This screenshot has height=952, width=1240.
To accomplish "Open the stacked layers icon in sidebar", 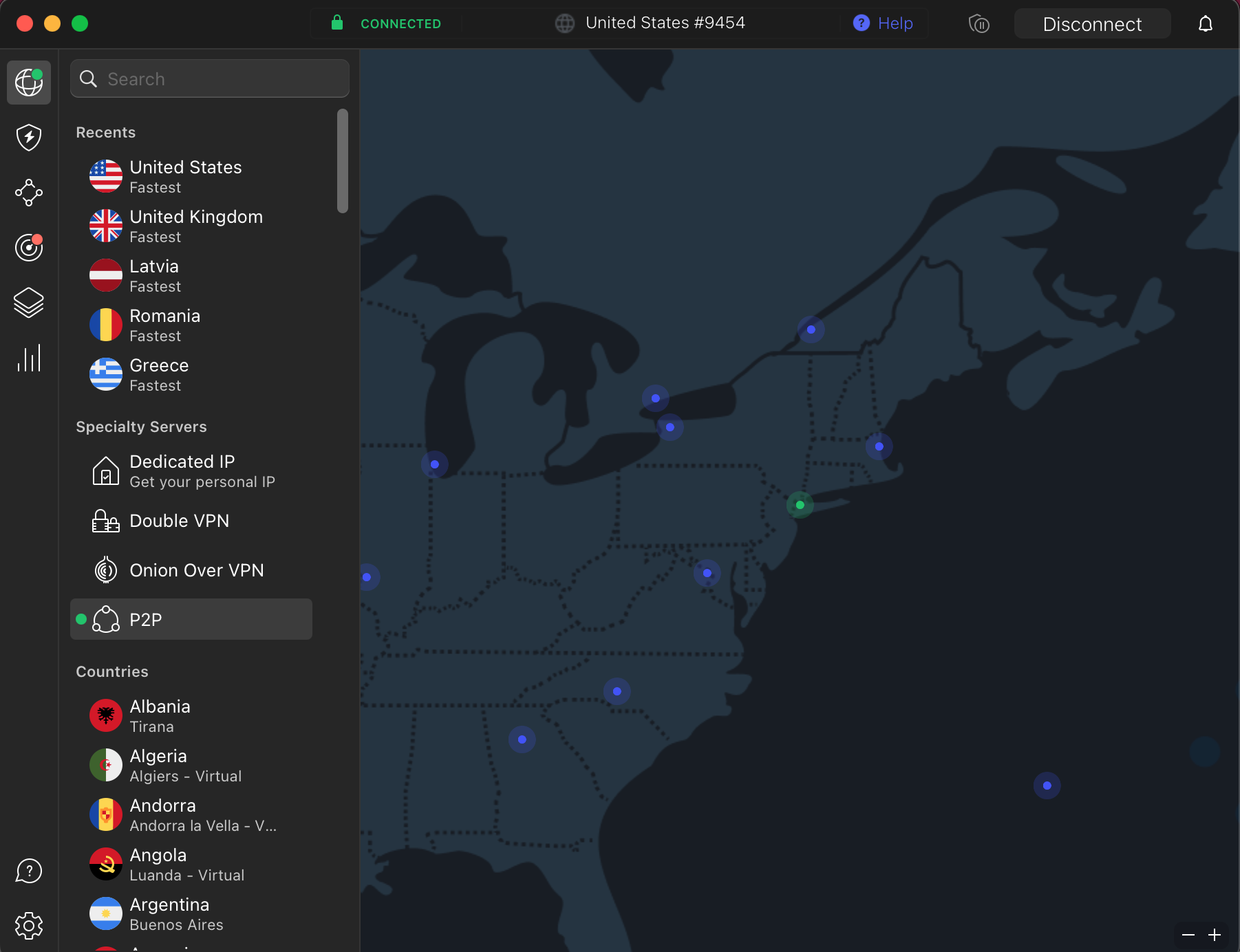I will [x=29, y=303].
